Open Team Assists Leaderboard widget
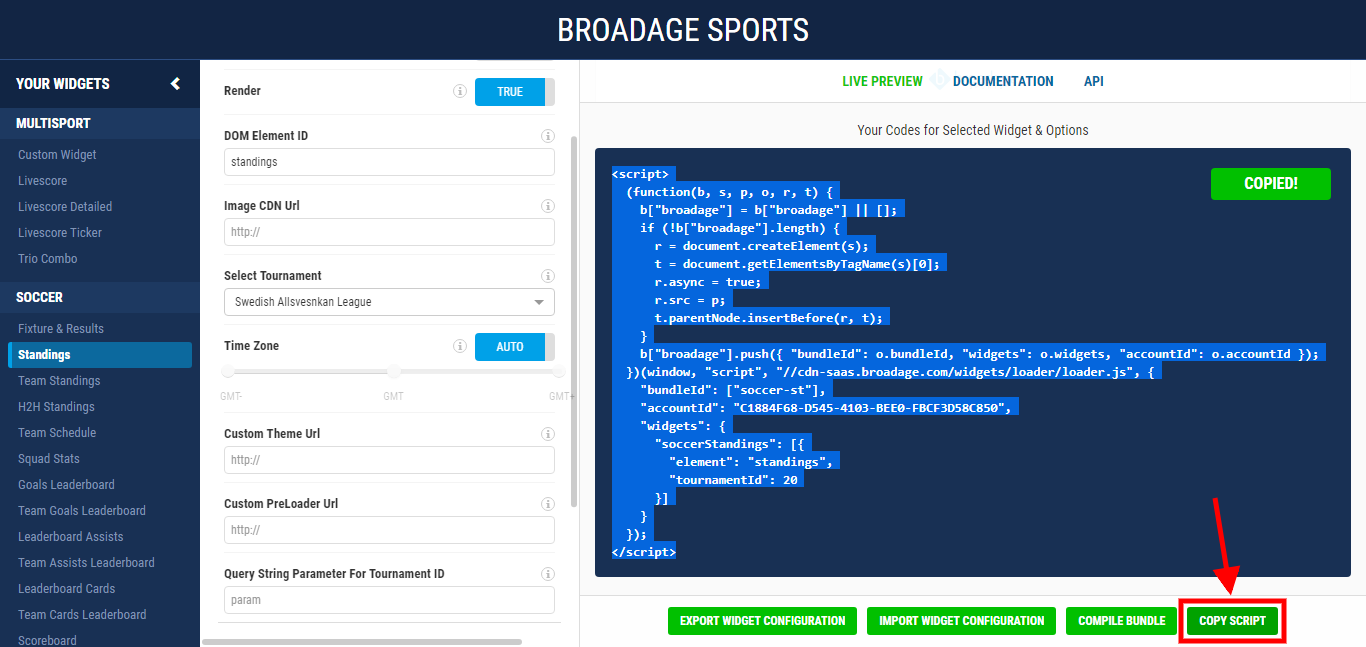 tap(86, 563)
